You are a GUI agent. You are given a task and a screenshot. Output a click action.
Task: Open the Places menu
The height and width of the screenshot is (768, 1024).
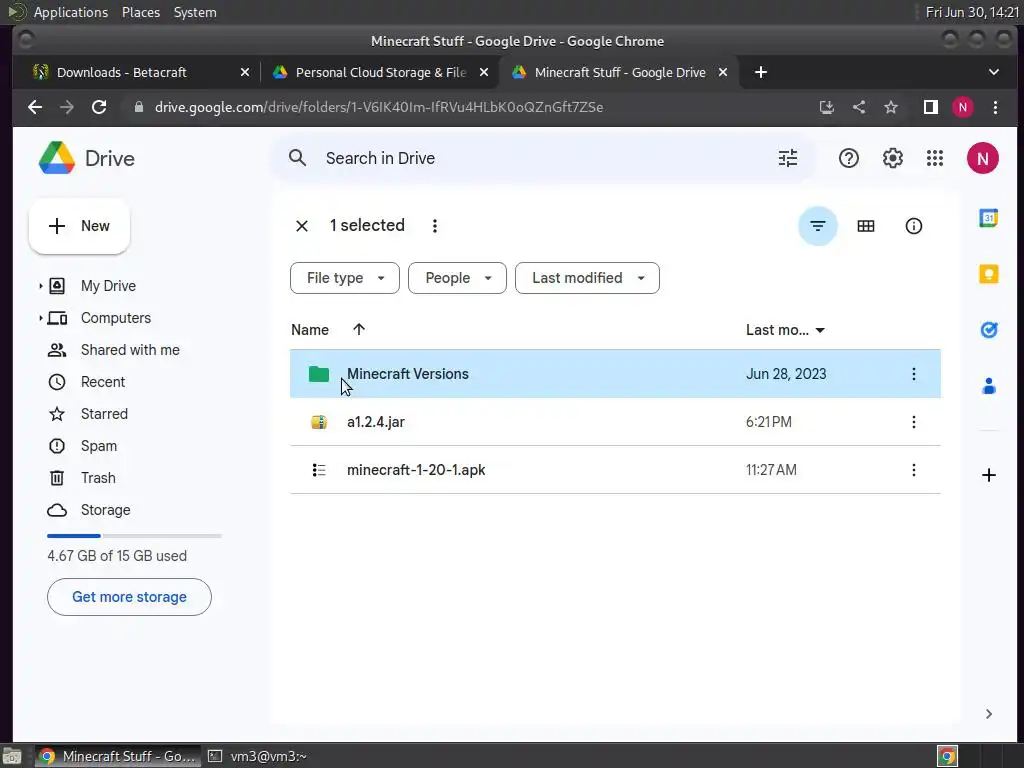[140, 12]
